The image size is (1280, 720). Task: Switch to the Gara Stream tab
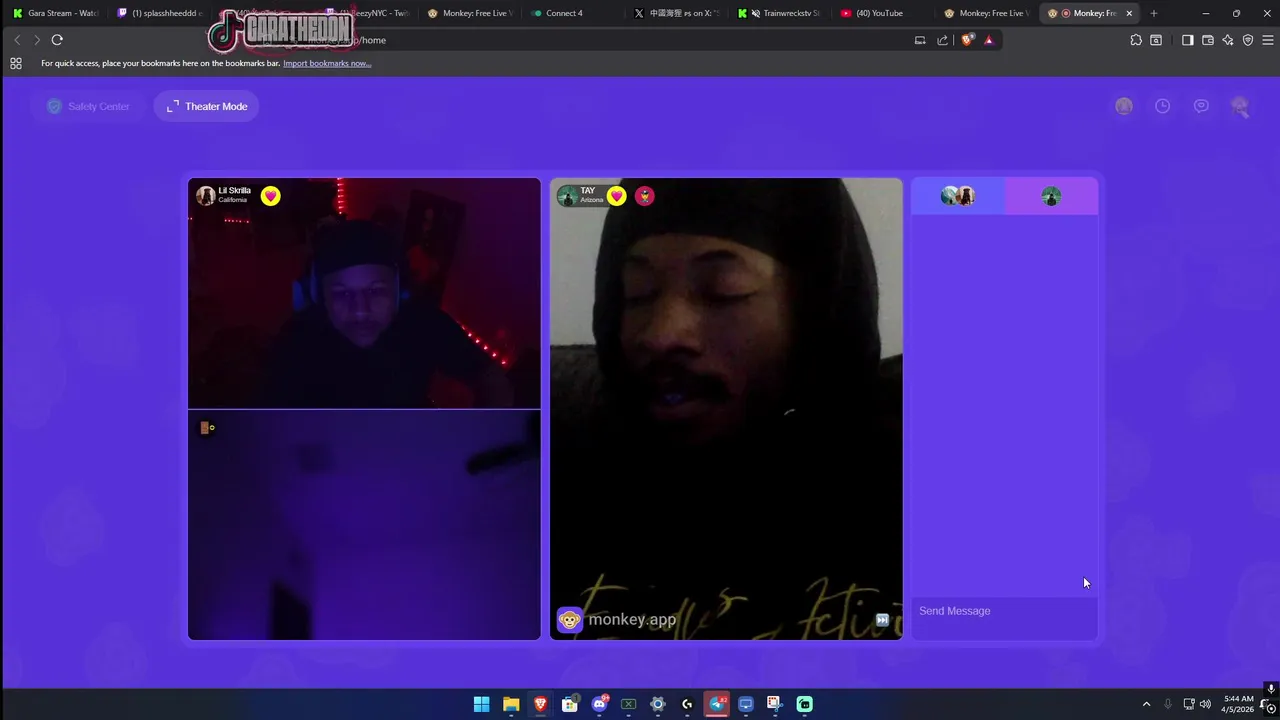point(55,13)
